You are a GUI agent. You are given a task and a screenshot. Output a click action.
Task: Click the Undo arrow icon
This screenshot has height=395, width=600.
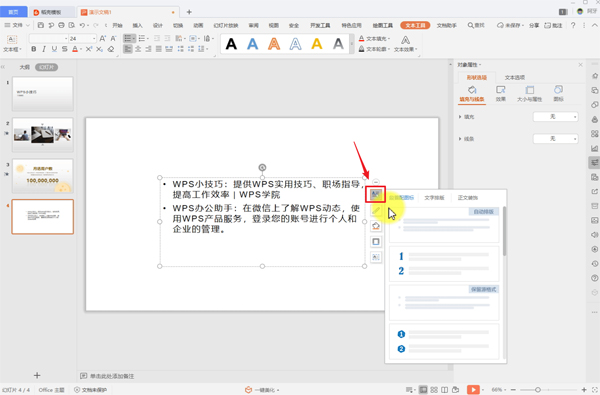click(82, 25)
